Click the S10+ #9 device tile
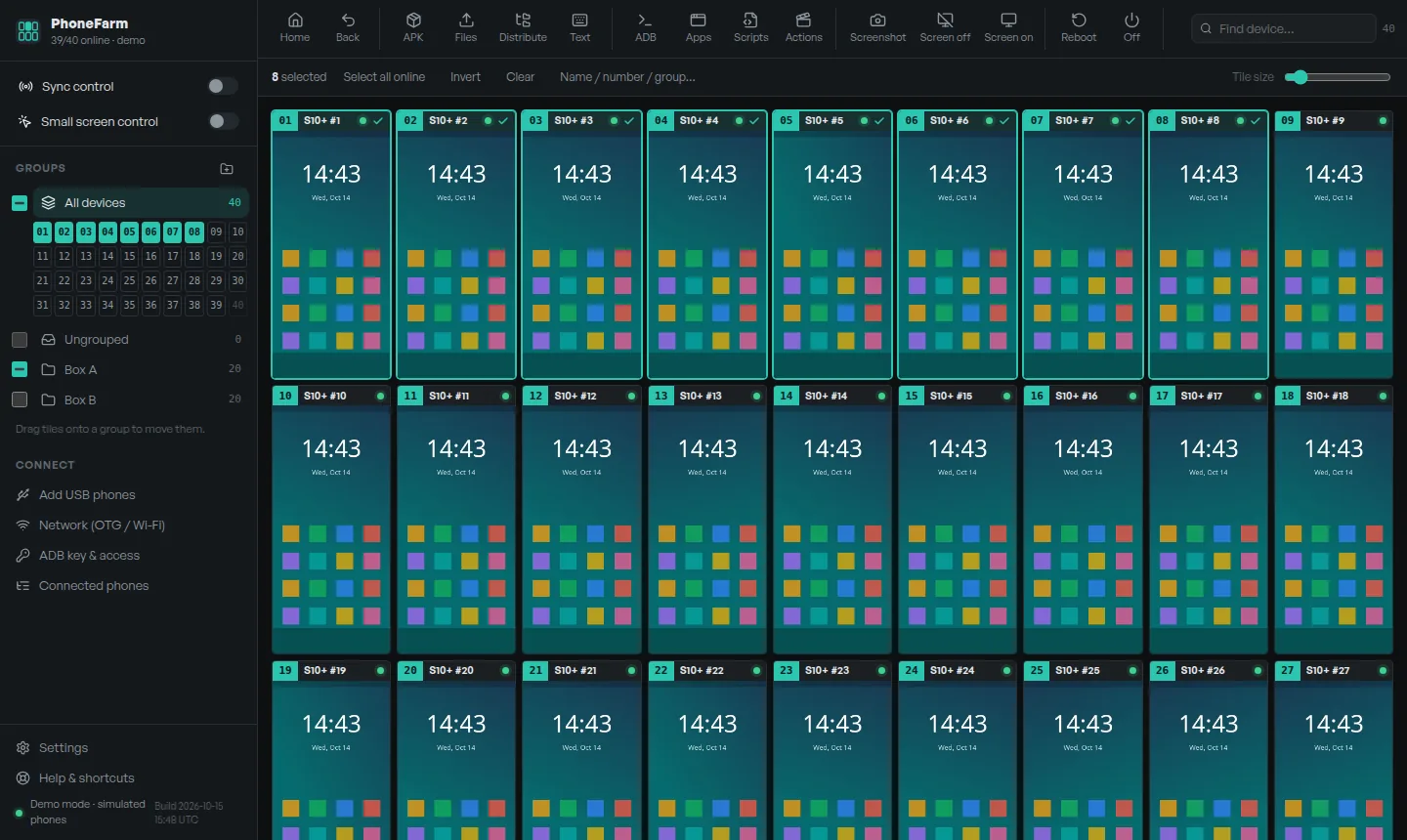Viewport: 1407px width, 840px height. [1334, 244]
